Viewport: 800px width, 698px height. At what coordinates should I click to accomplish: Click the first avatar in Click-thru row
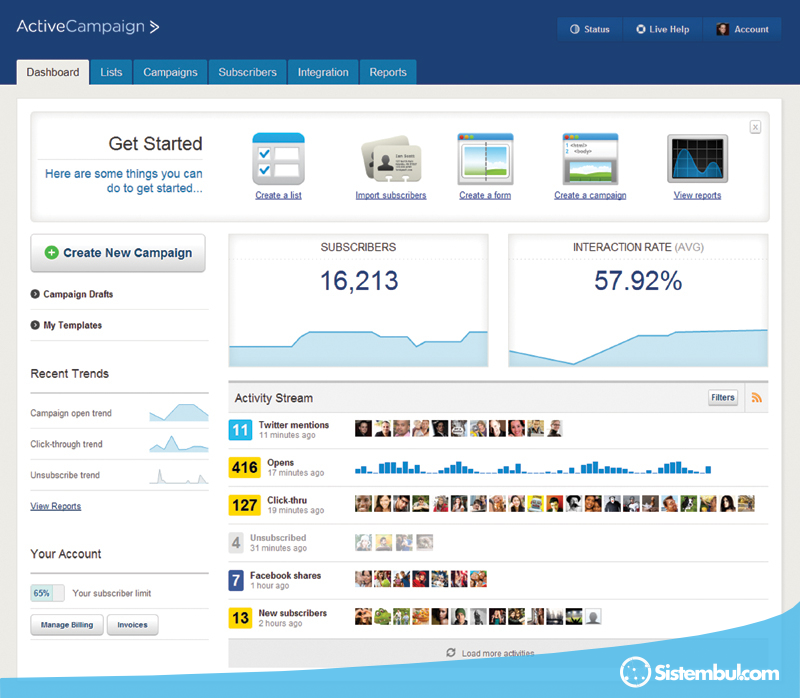(363, 504)
